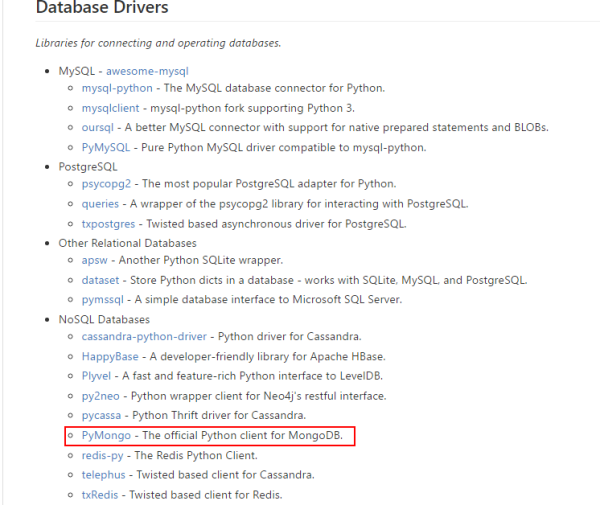The width and height of the screenshot is (600, 505).
Task: Open the txpostgres driver link
Action: click(108, 224)
